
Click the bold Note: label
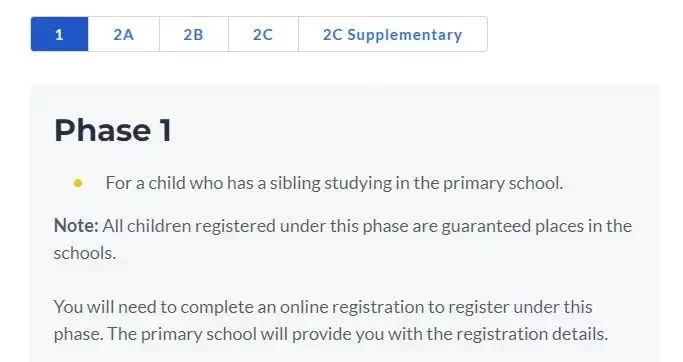pos(76,226)
